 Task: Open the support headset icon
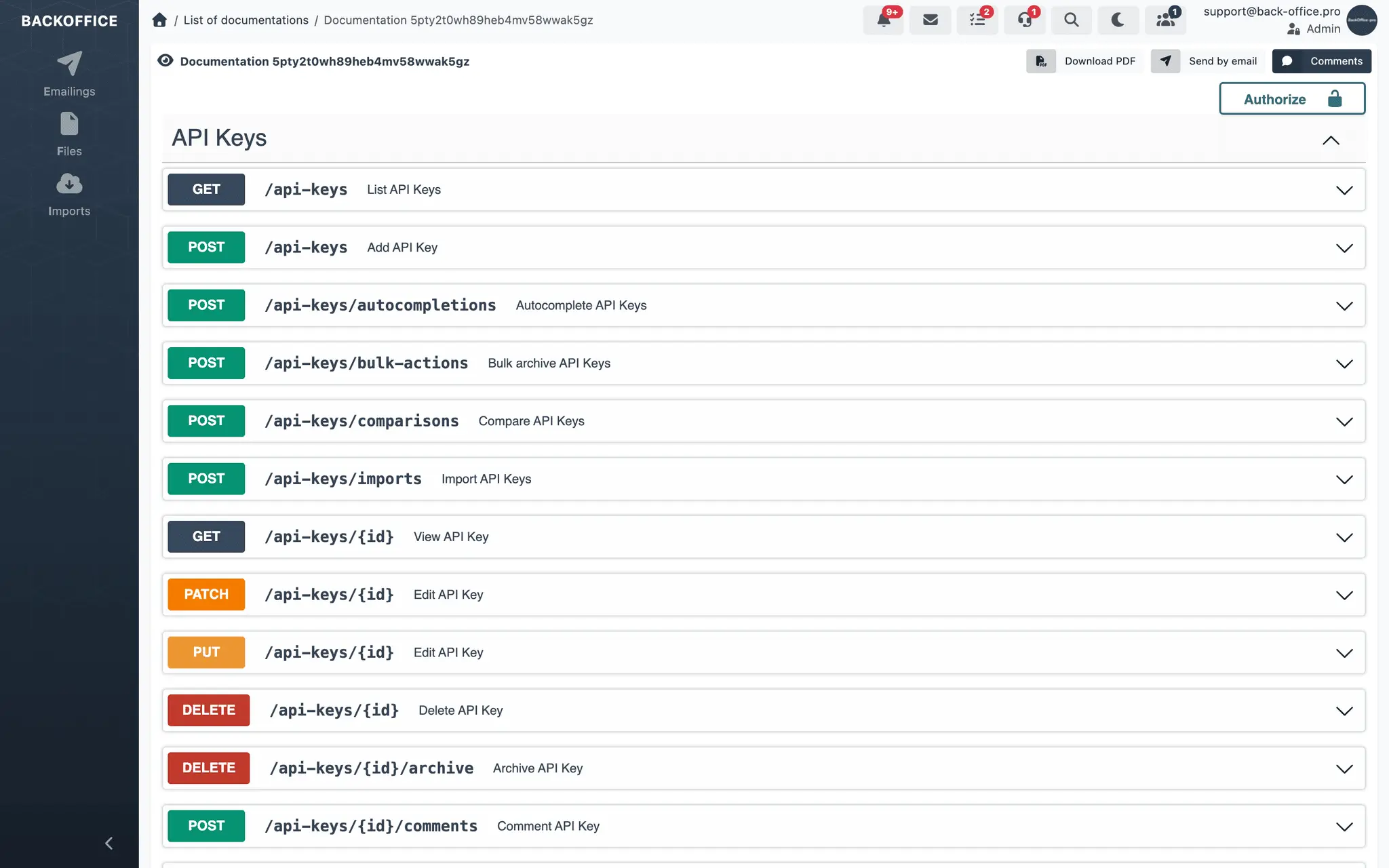click(1024, 20)
